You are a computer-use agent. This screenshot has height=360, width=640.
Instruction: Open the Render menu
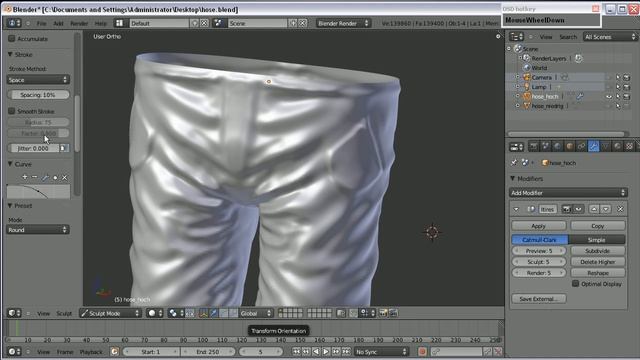(79, 23)
